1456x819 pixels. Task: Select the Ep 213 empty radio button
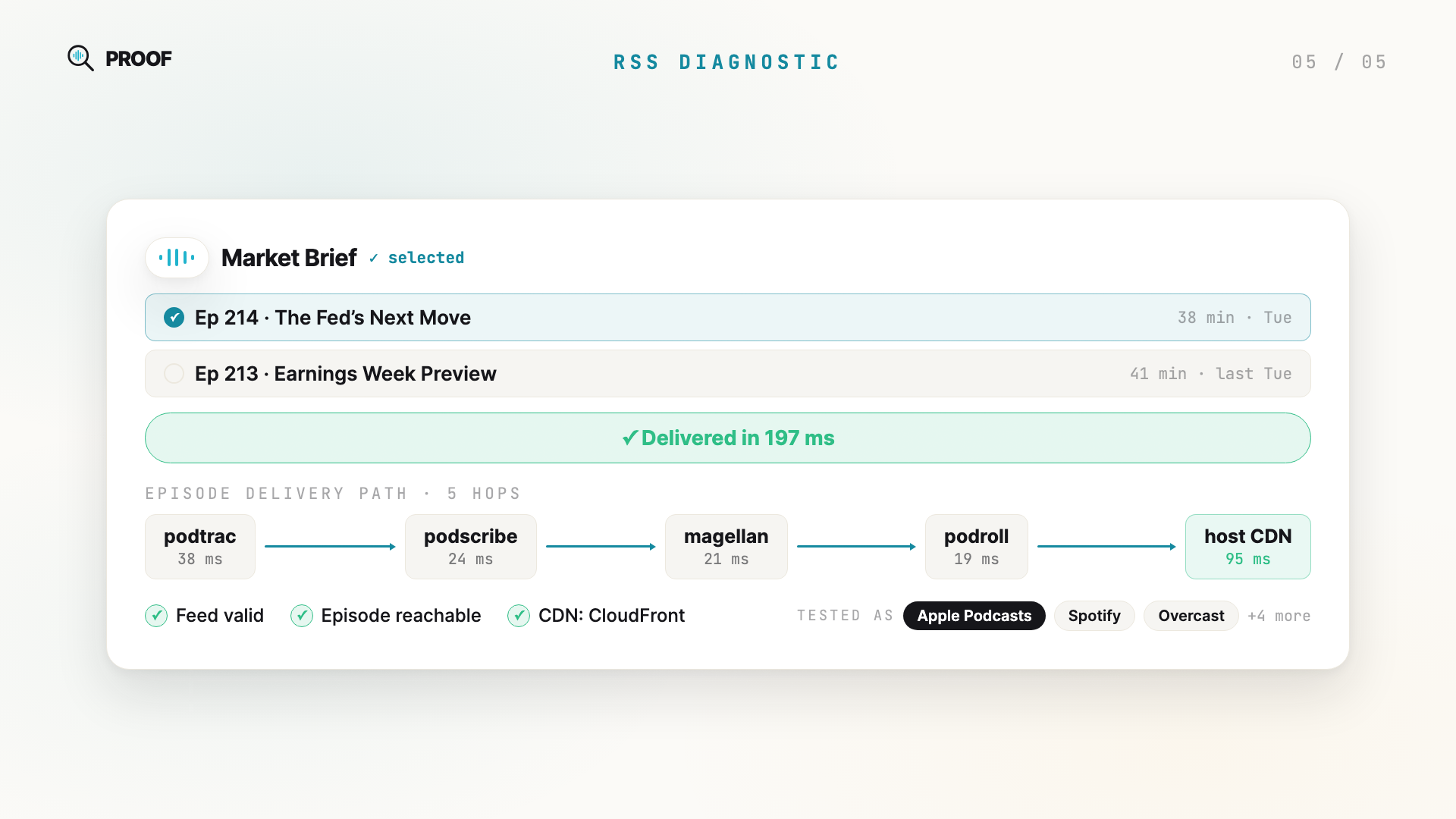174,374
